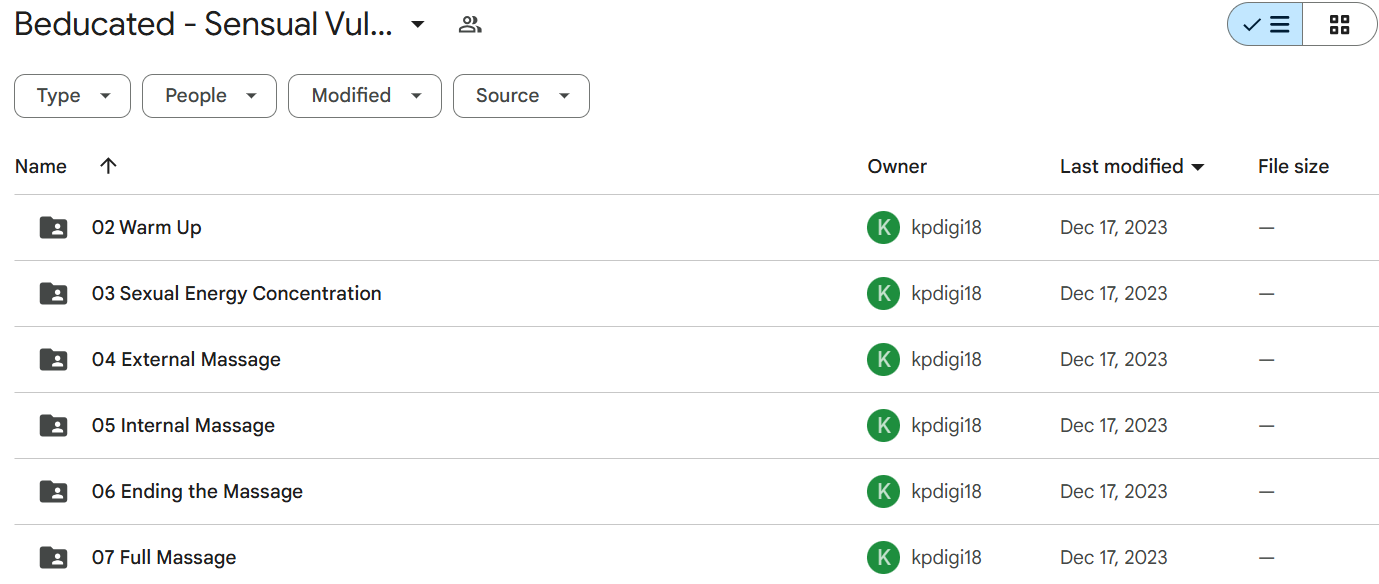Sort by Name column header

point(41,167)
